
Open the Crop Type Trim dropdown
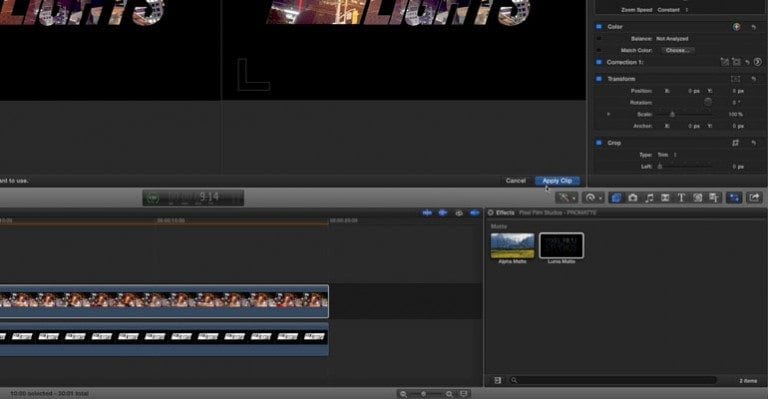pyautogui.click(x=667, y=155)
